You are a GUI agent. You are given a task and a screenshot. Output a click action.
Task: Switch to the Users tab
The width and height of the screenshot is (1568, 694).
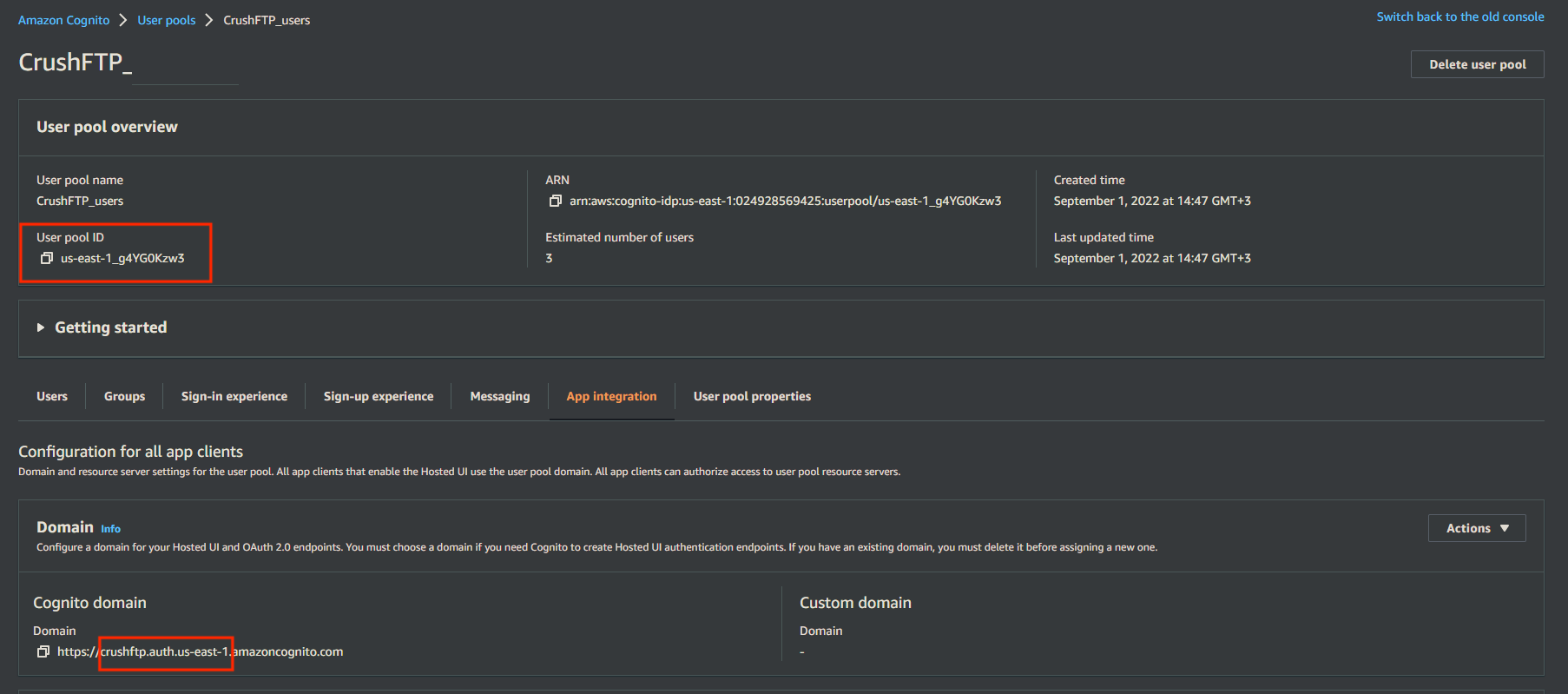pyautogui.click(x=52, y=396)
